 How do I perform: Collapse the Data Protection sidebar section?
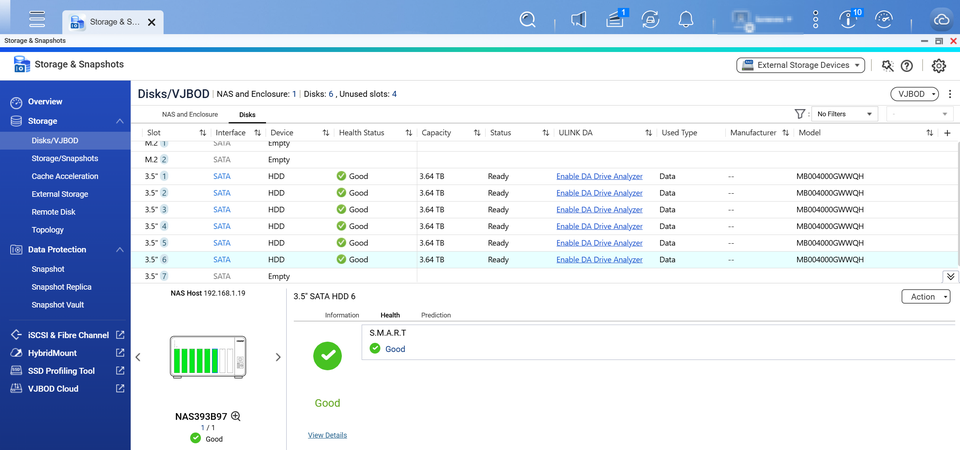pyautogui.click(x=120, y=249)
